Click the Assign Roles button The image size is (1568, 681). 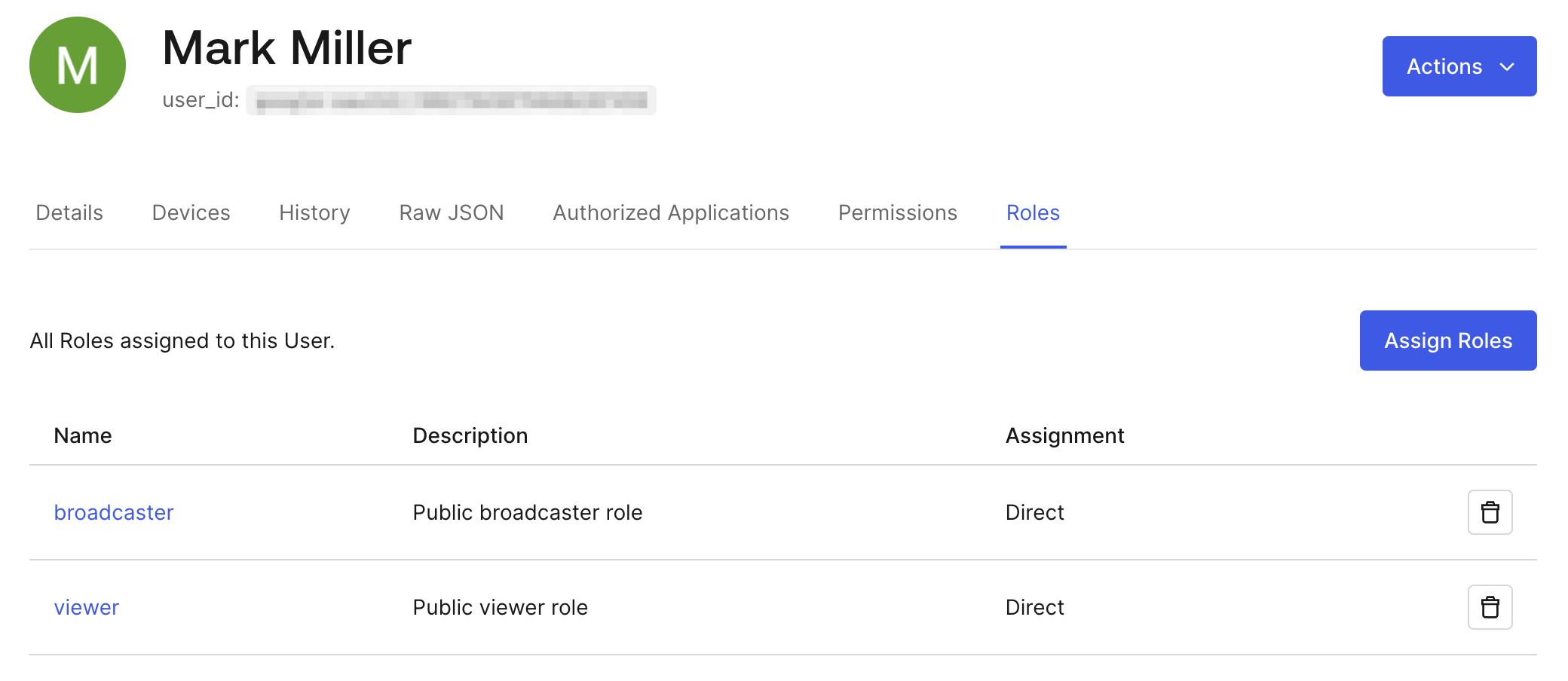point(1448,340)
